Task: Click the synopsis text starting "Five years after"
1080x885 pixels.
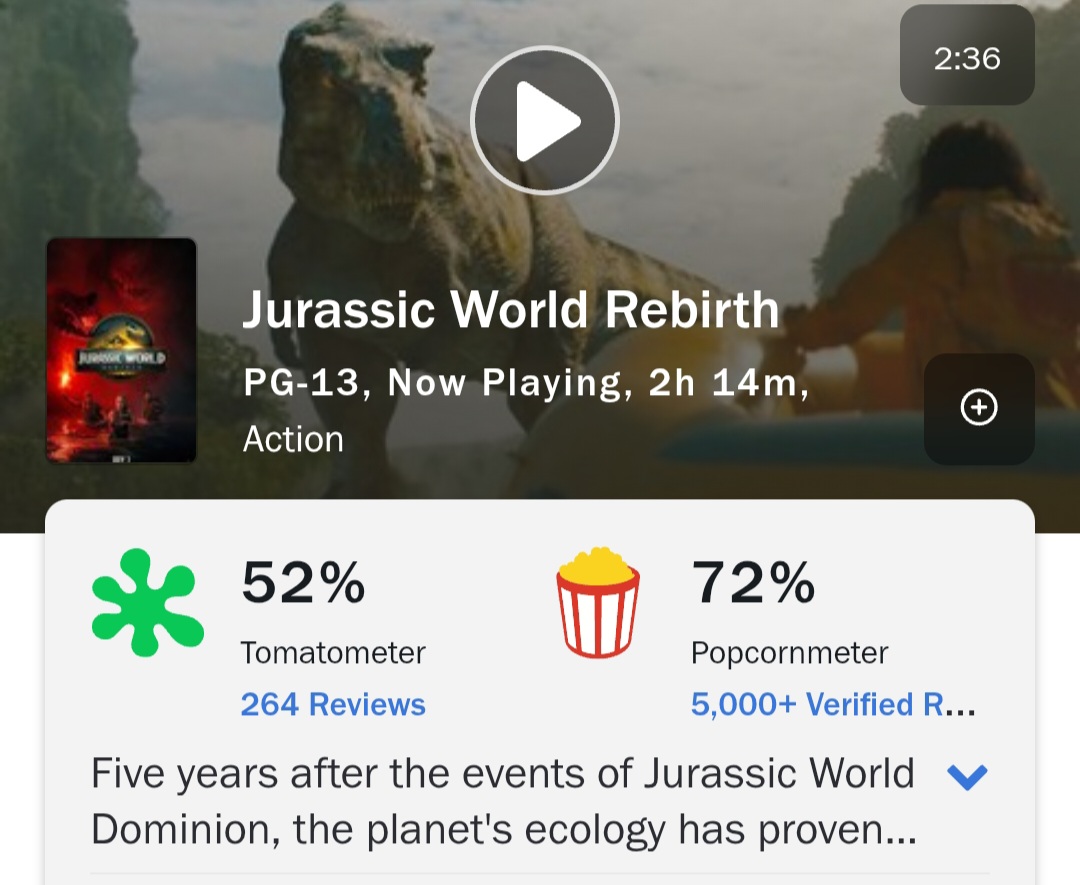Action: (503, 801)
